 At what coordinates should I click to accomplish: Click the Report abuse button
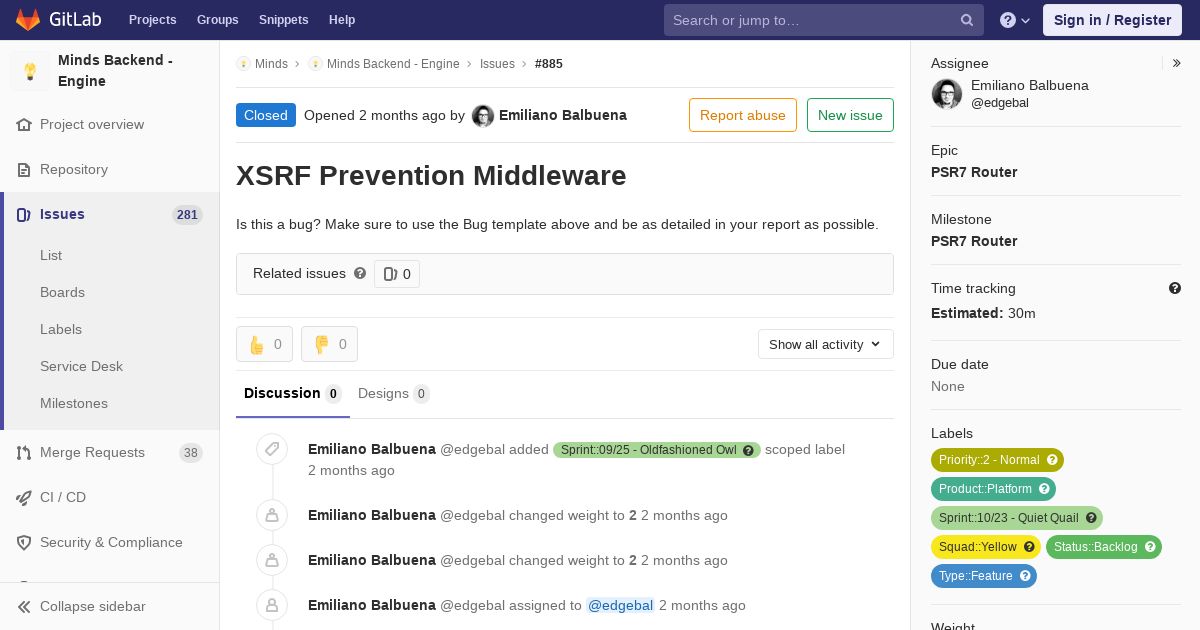743,115
